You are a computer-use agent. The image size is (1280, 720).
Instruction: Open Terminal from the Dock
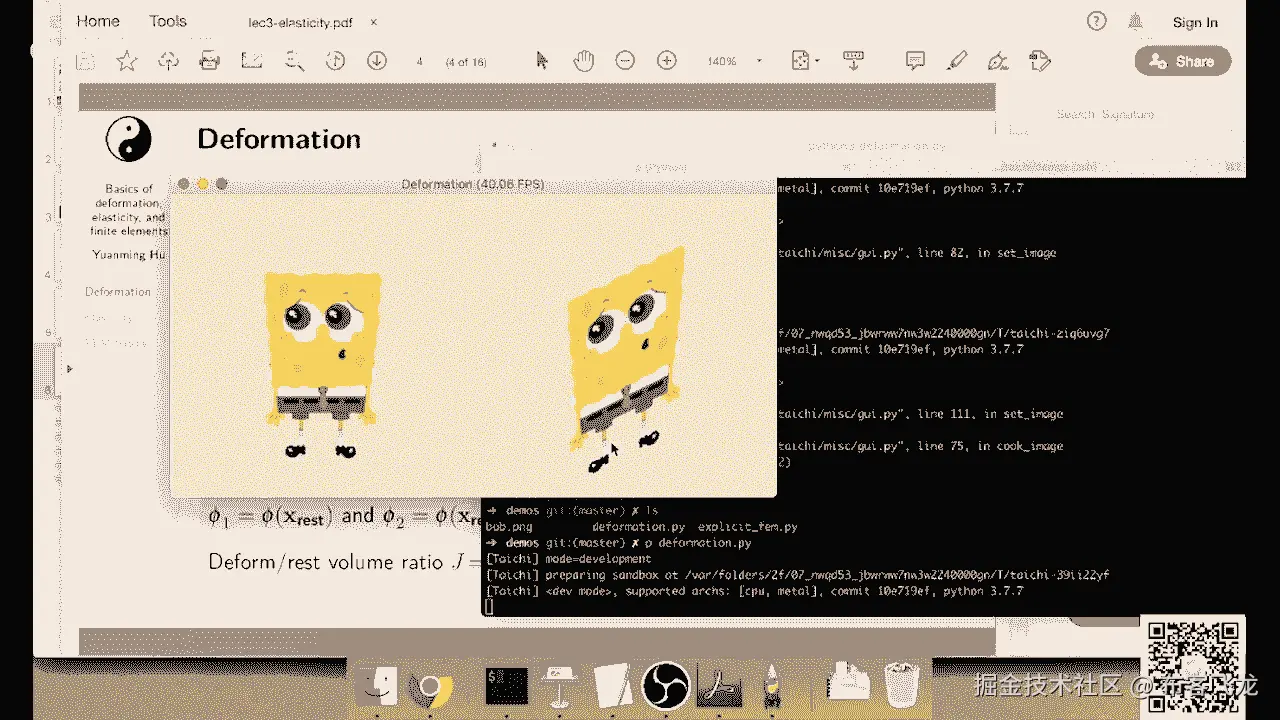tap(506, 687)
